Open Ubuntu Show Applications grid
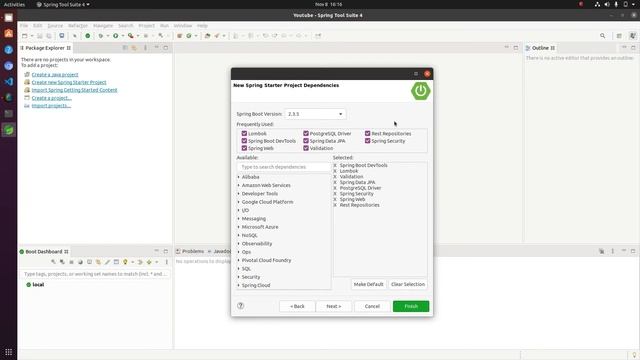 (9, 352)
